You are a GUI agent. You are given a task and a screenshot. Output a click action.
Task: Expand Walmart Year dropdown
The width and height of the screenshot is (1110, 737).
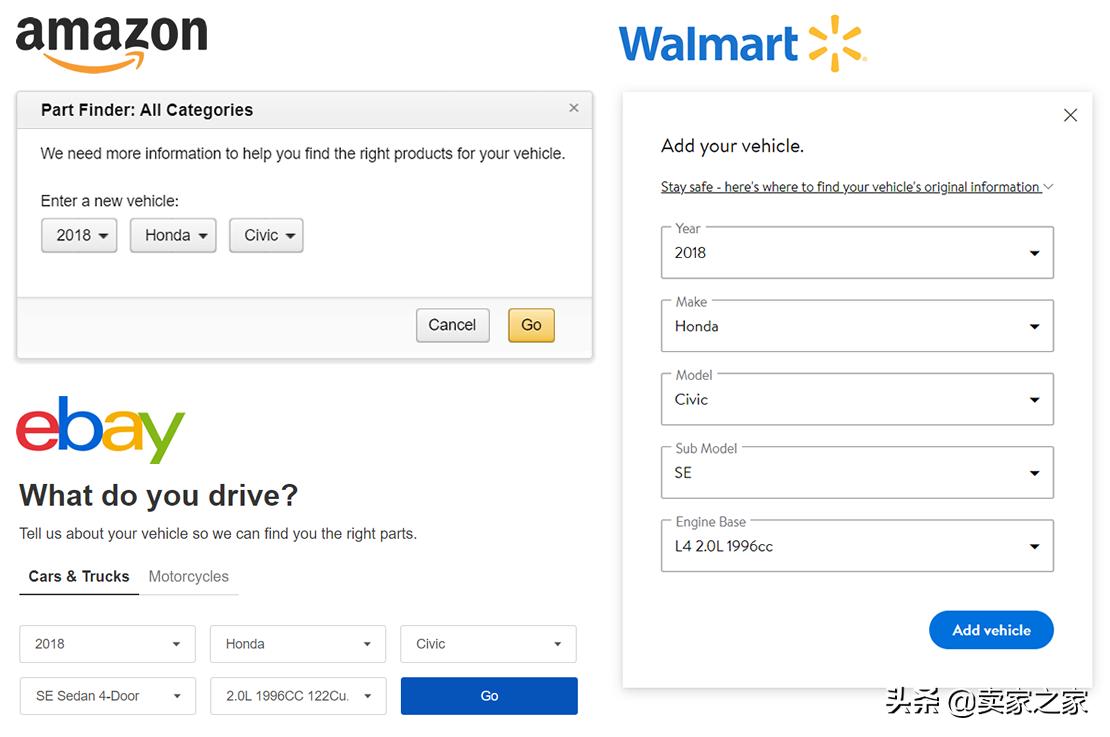click(x=857, y=253)
